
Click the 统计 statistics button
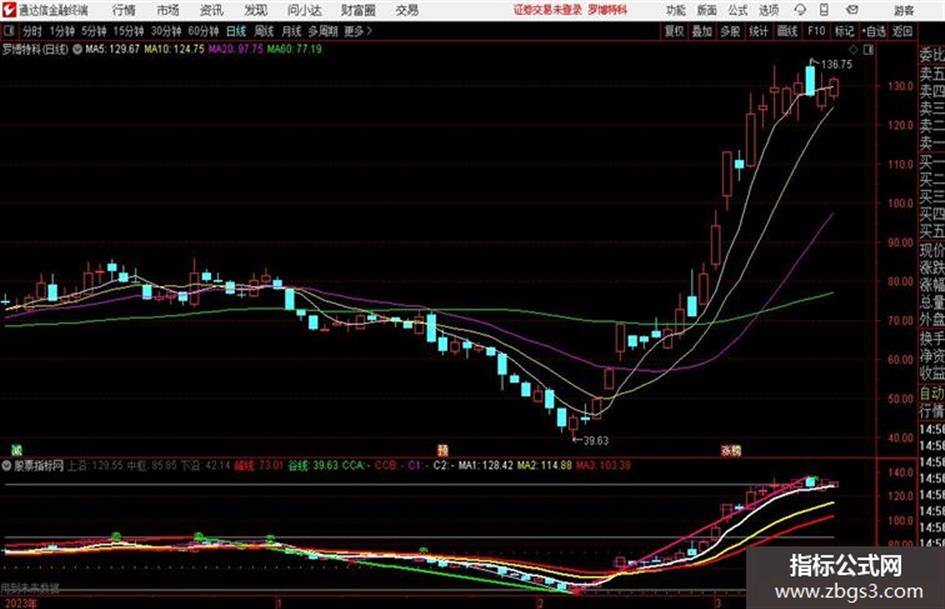[x=758, y=31]
